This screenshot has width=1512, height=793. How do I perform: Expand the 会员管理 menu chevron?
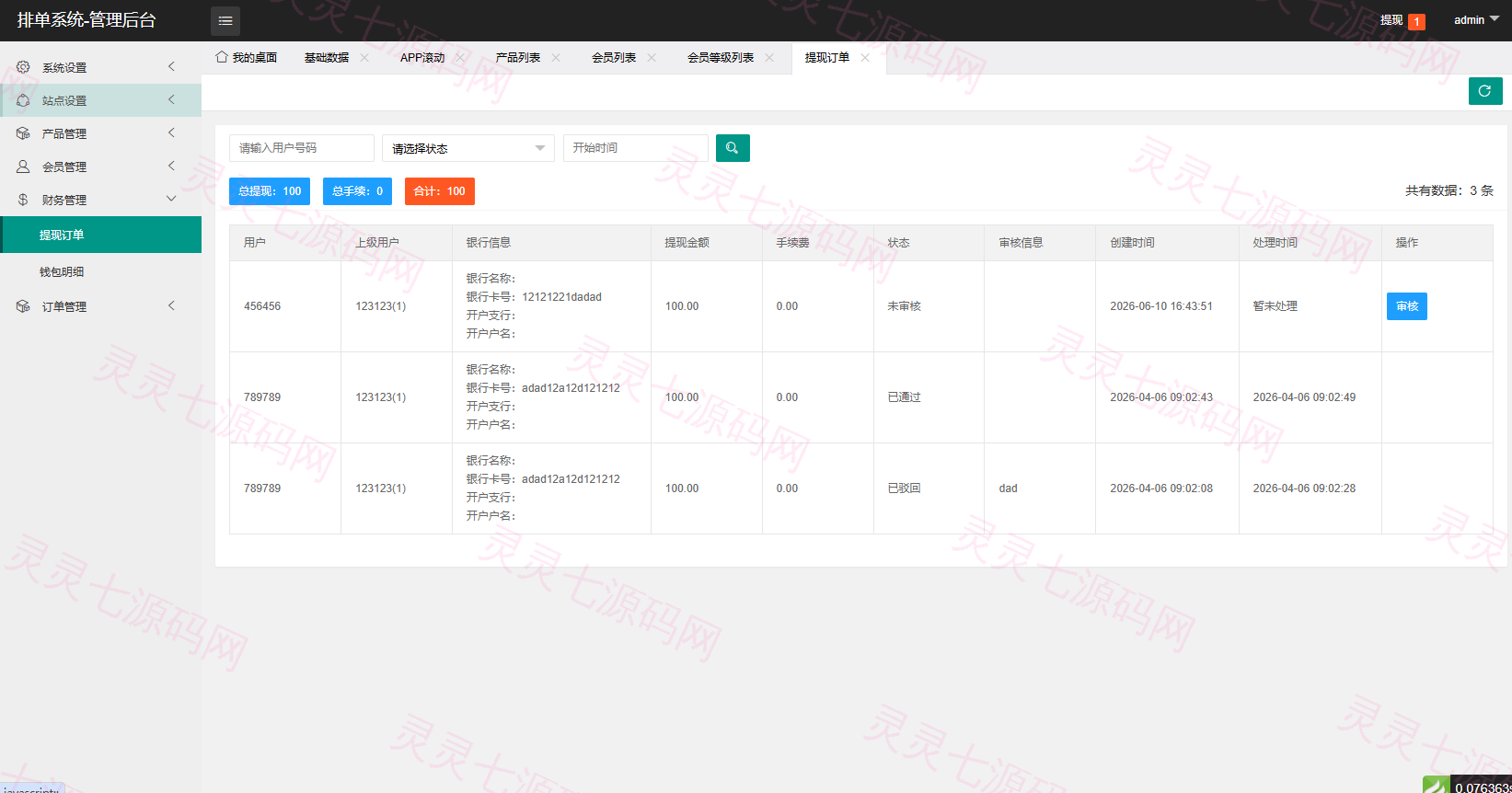point(171,166)
